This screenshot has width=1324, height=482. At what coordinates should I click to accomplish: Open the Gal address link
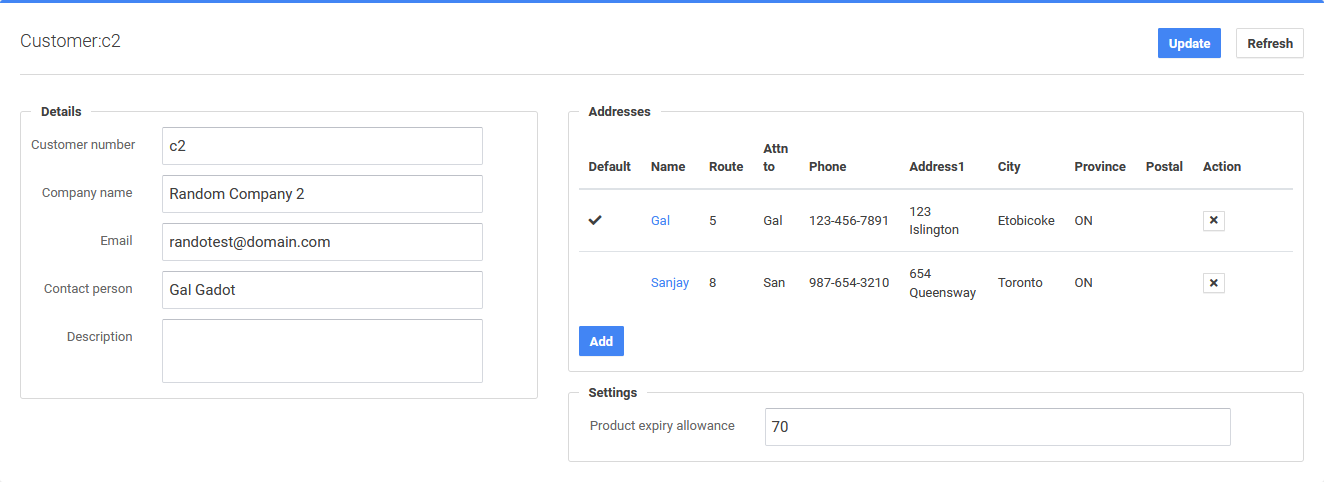(x=660, y=221)
